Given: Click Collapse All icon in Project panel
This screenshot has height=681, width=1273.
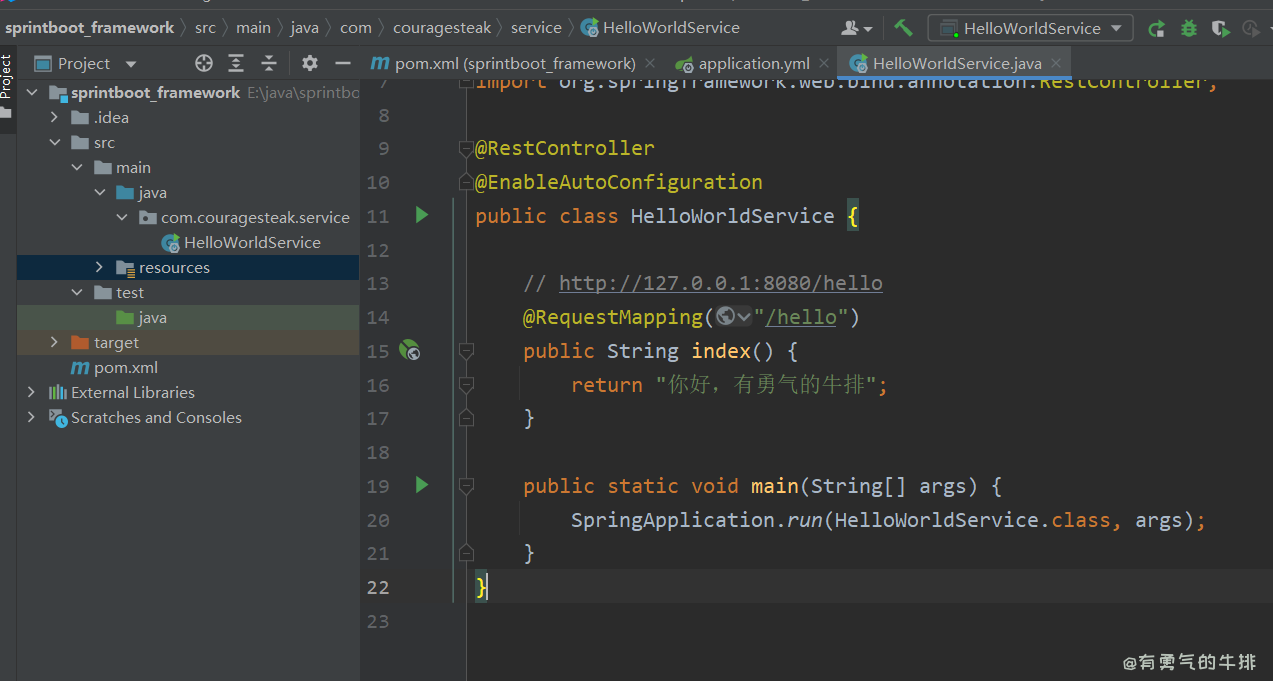Looking at the screenshot, I should click(269, 63).
